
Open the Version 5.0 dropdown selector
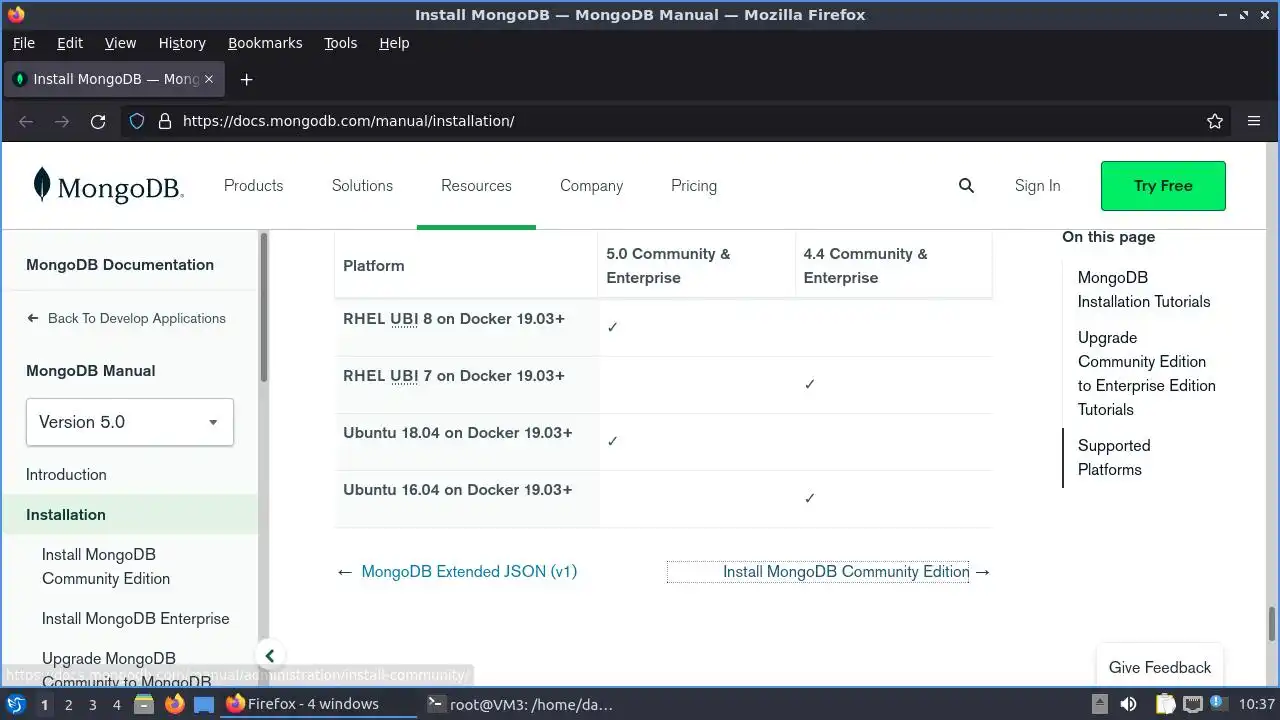[130, 422]
